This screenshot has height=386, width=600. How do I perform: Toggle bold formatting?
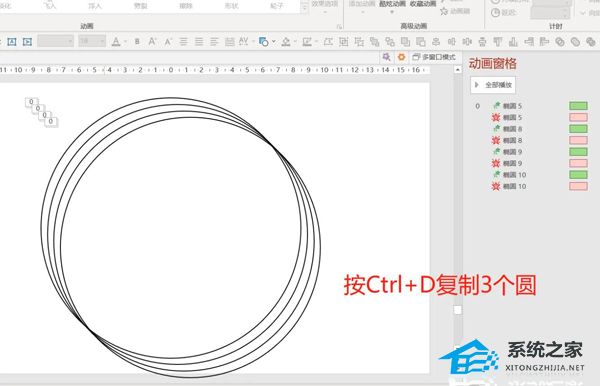(137, 41)
